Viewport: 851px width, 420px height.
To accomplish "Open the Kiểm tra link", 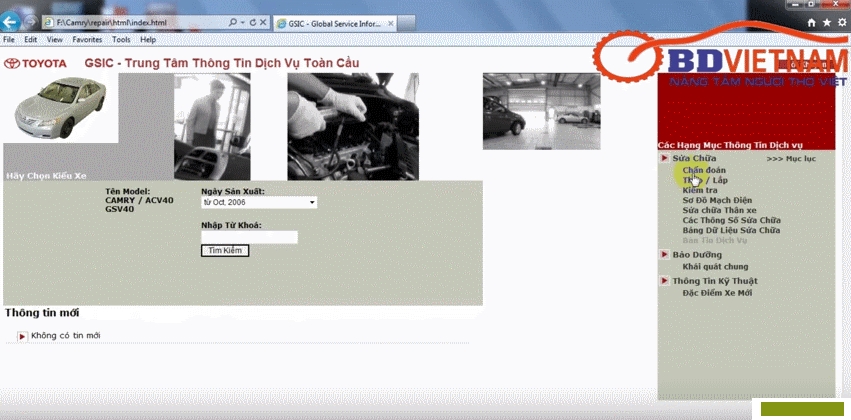I will coord(700,190).
